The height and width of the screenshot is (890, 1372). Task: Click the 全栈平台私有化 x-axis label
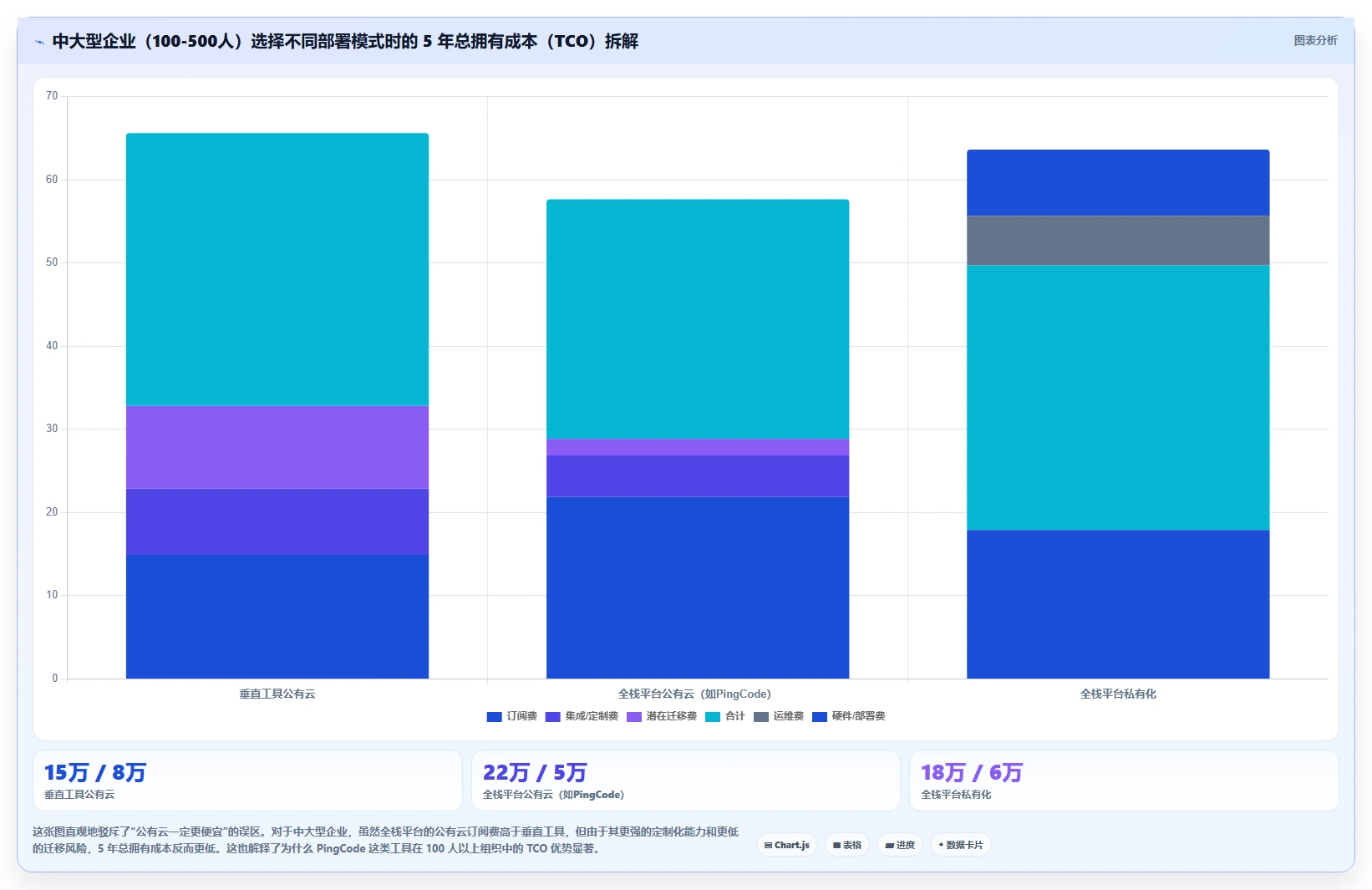(x=1118, y=694)
